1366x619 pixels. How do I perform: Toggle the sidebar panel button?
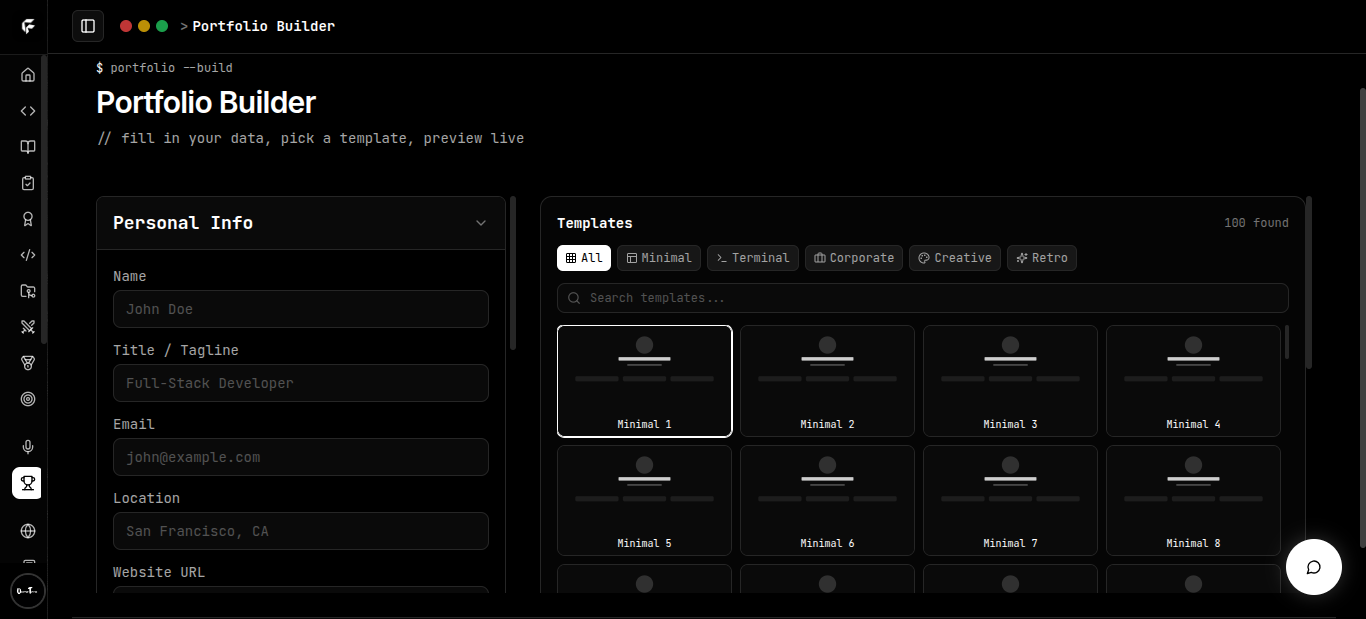(88, 26)
